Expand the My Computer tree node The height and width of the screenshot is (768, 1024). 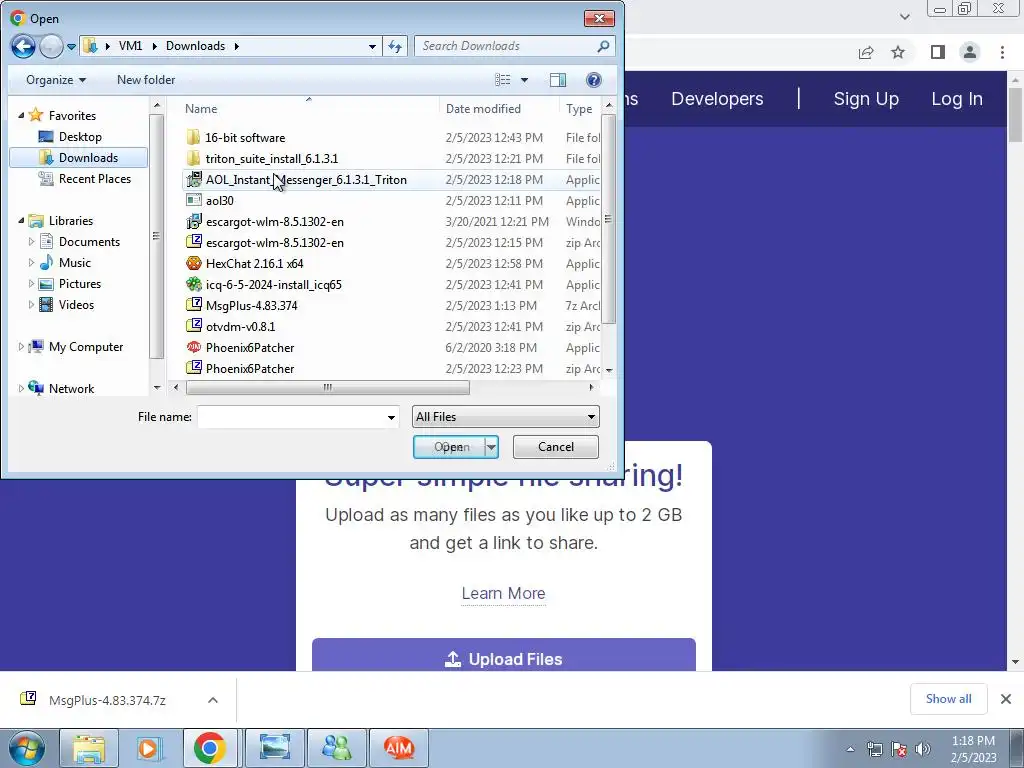click(x=21, y=347)
